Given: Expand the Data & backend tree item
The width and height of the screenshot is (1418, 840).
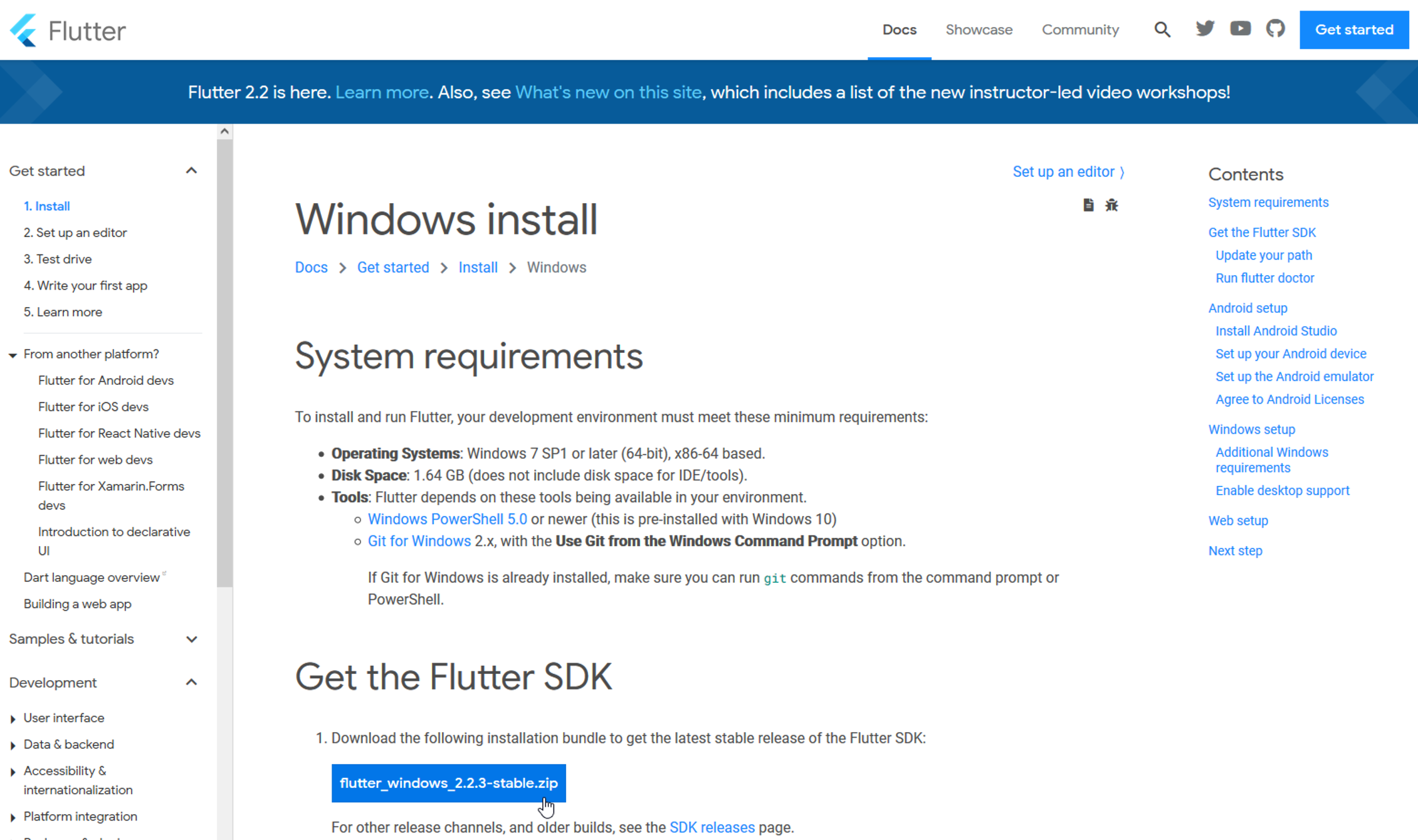Looking at the screenshot, I should (x=13, y=745).
